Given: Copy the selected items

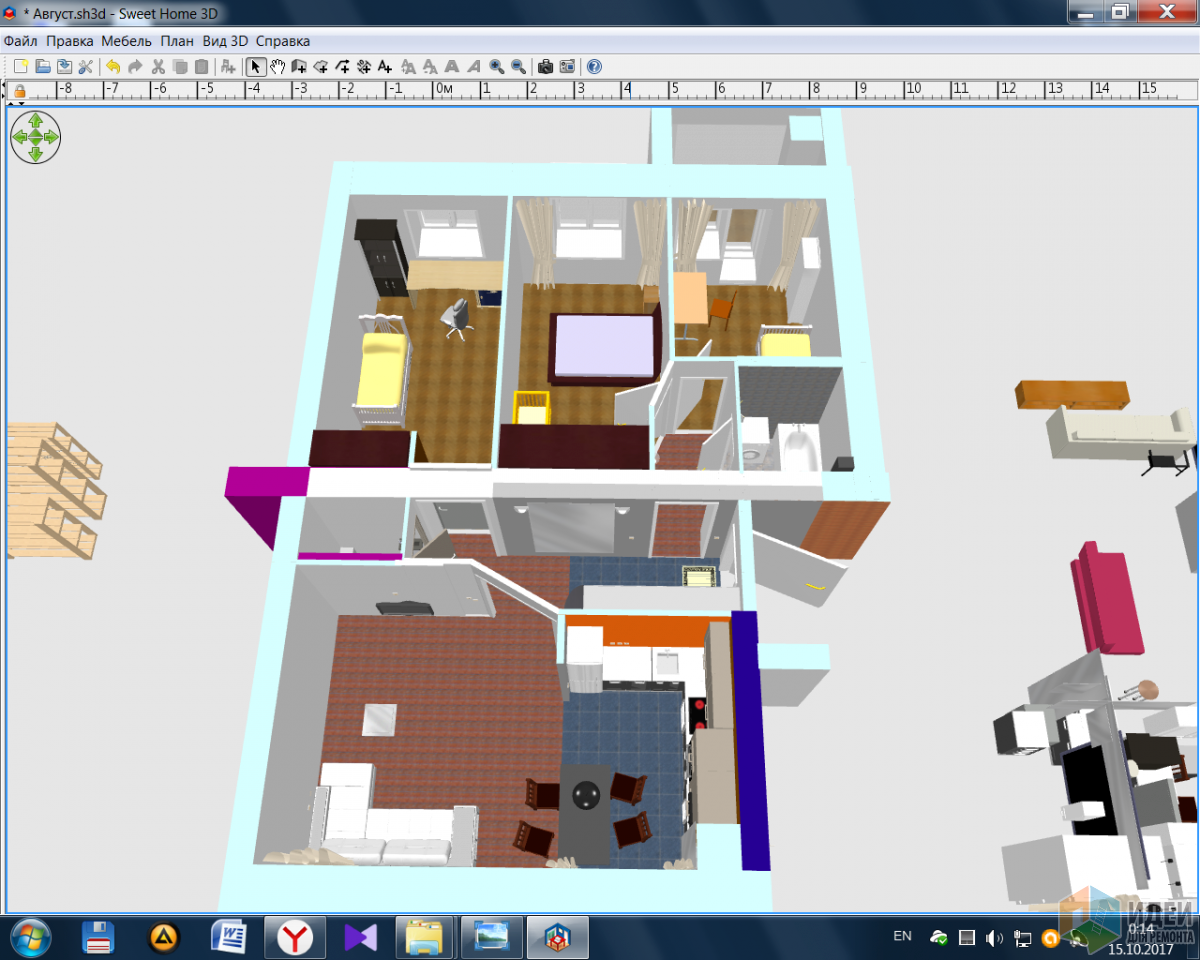Looking at the screenshot, I should [180, 67].
